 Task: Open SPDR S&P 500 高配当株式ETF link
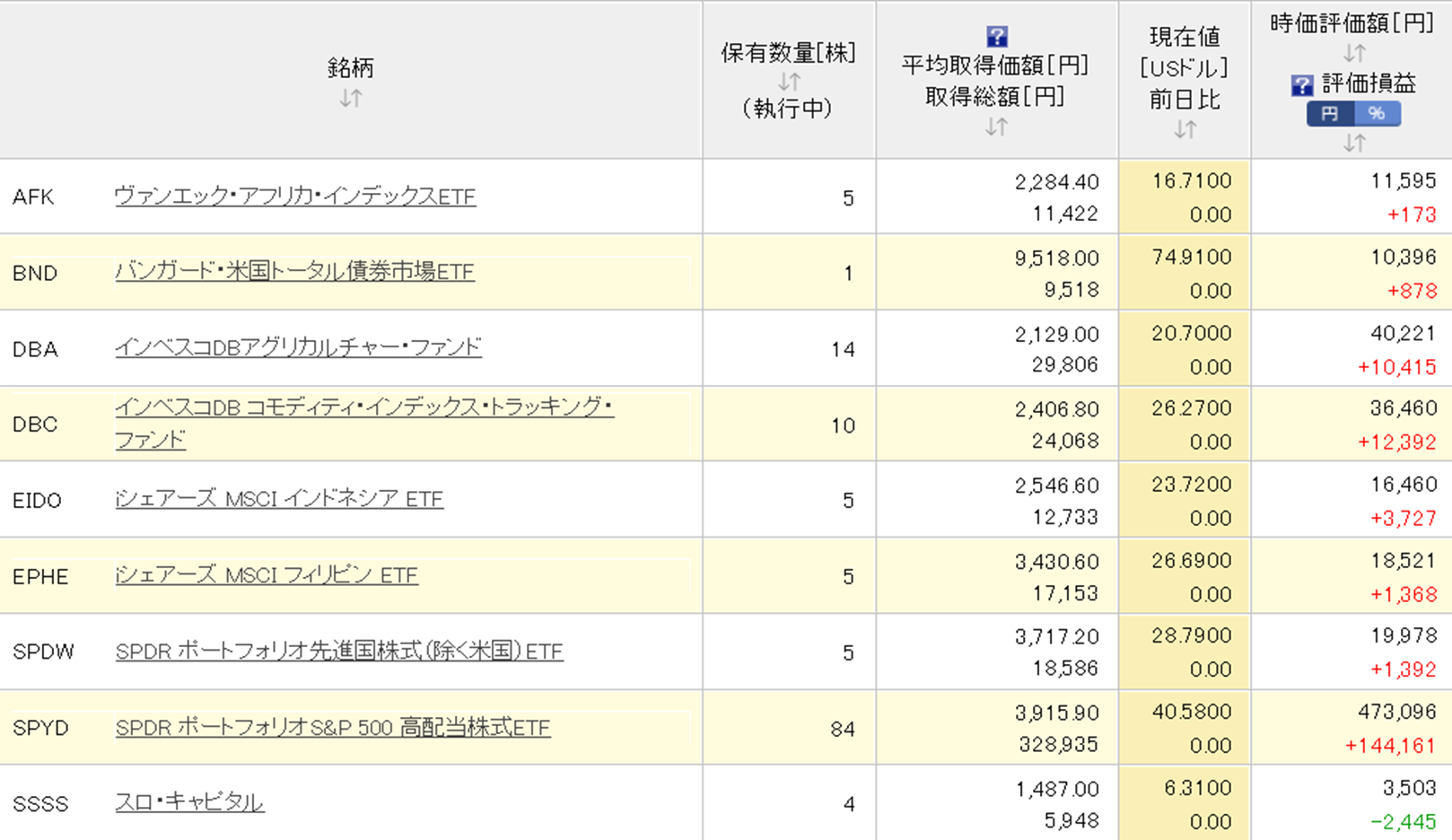333,728
